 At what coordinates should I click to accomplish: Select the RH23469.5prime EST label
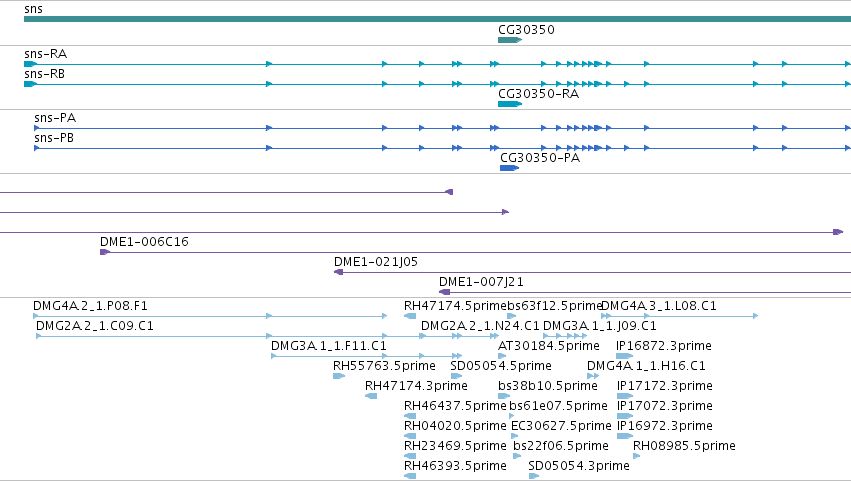pos(455,446)
